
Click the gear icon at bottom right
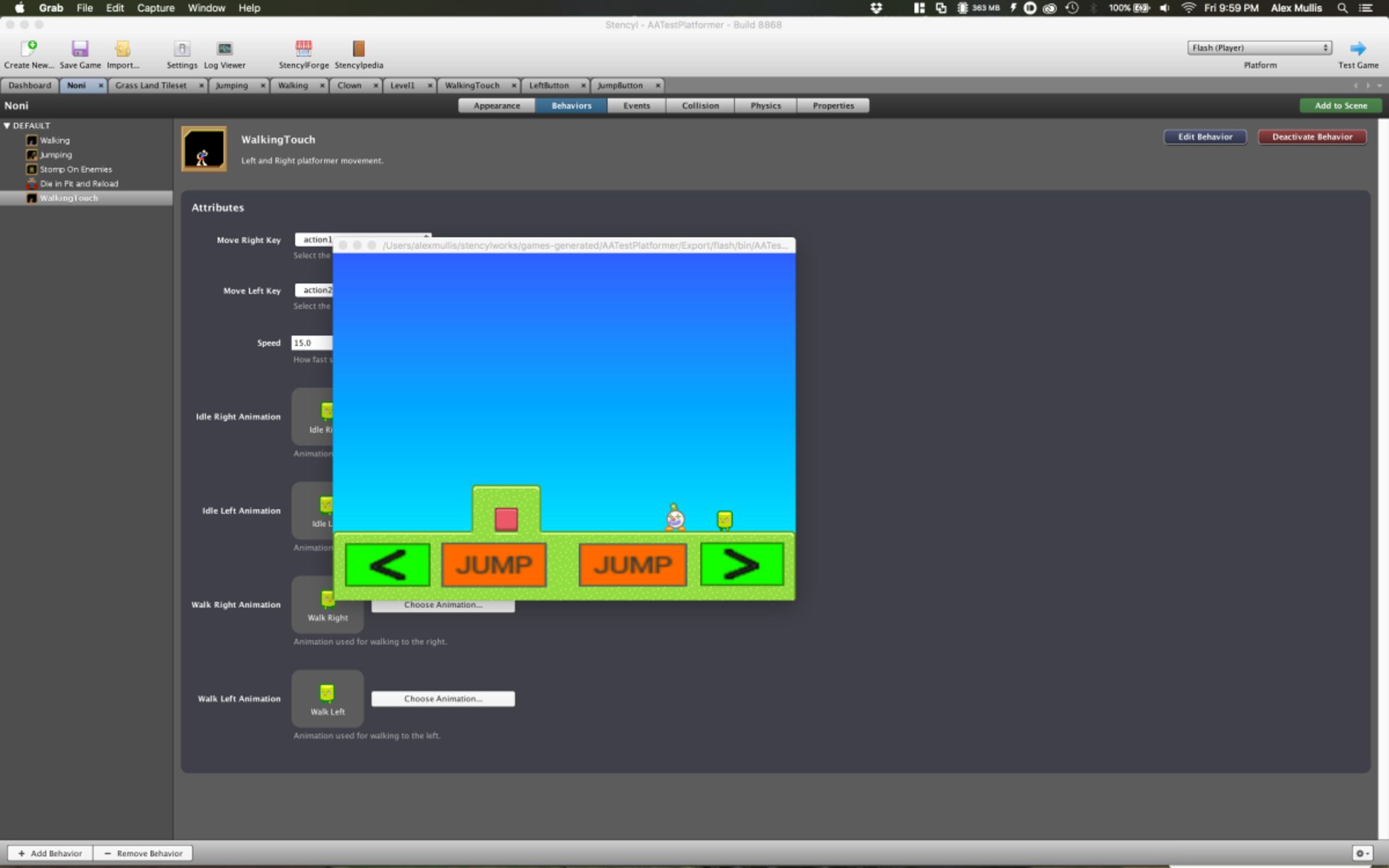(1362, 854)
